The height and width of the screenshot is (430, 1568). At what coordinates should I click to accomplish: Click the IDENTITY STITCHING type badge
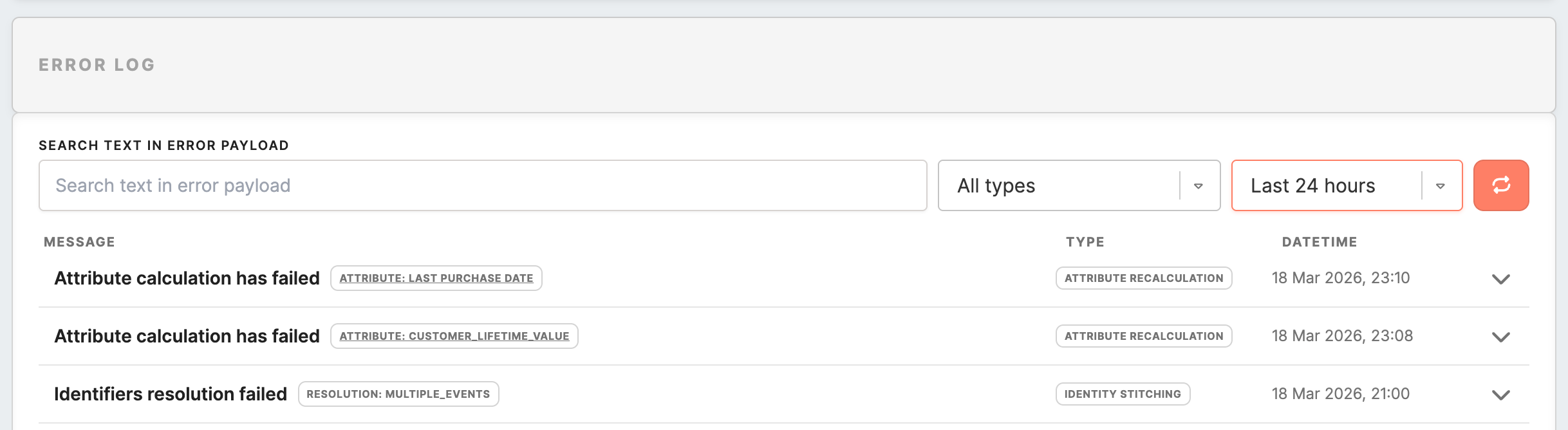pyautogui.click(x=1123, y=394)
